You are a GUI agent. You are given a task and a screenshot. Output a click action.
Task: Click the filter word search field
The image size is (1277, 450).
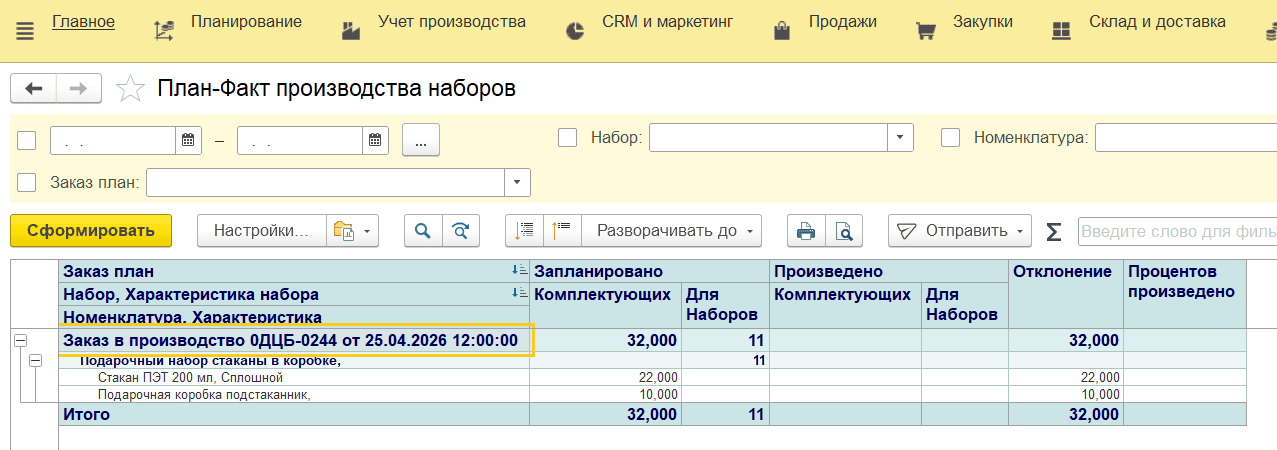tap(1176, 231)
